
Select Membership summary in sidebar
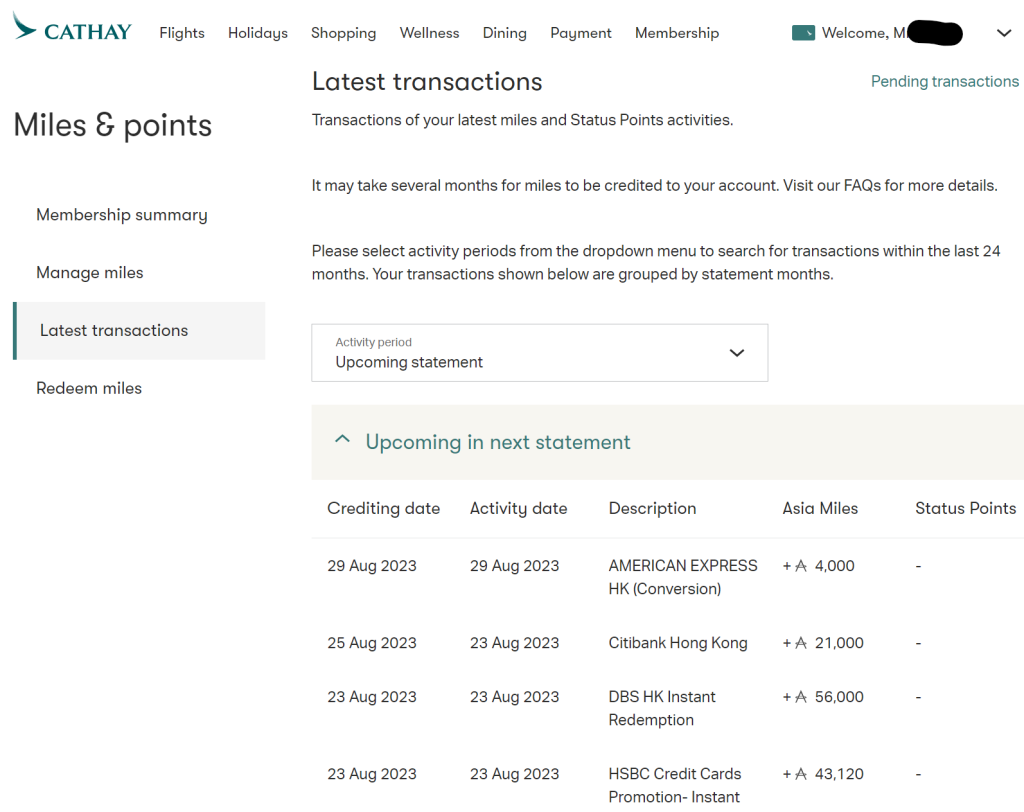coord(122,215)
